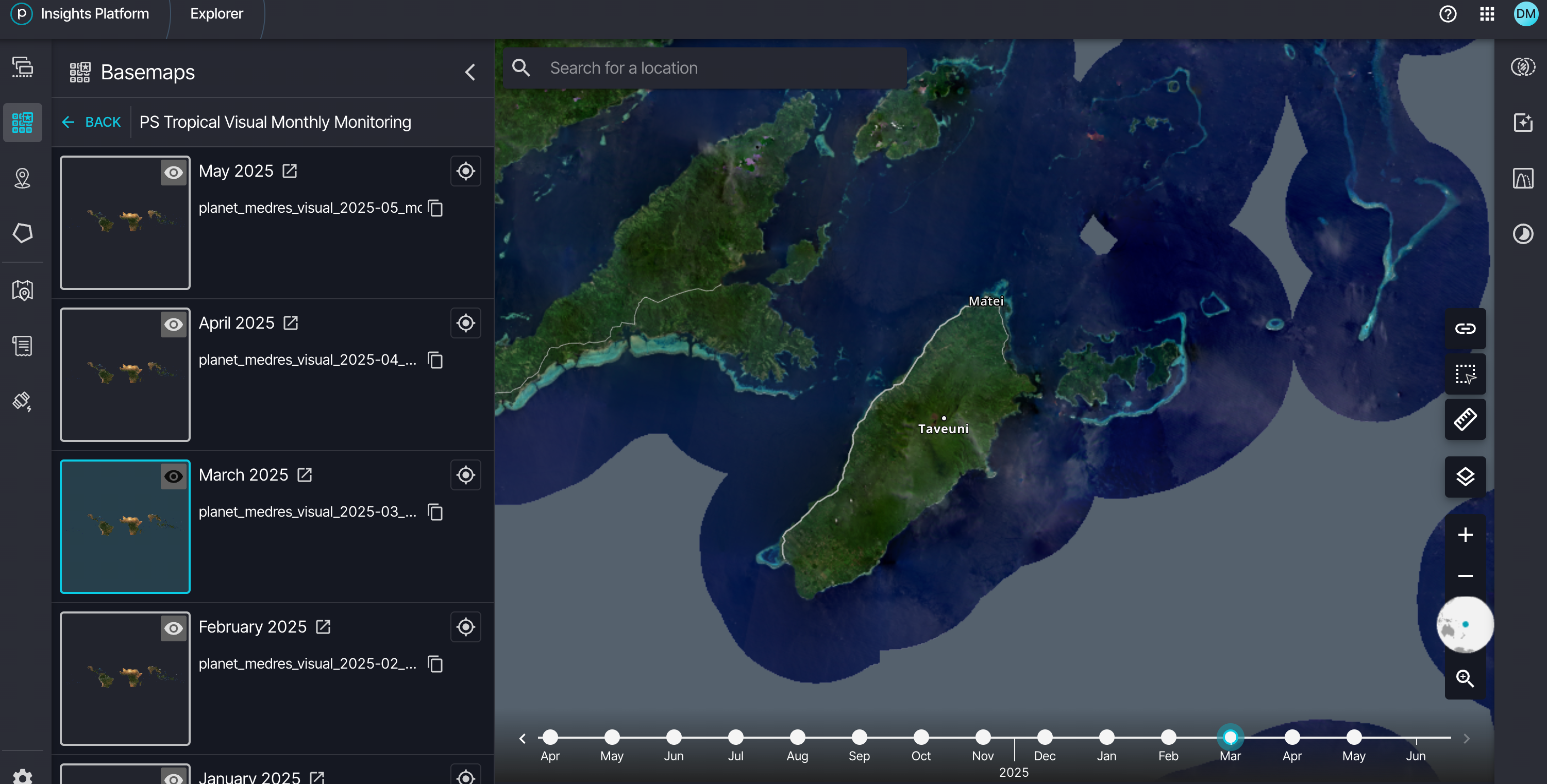Open the apps grid launcher icon
The height and width of the screenshot is (784, 1547).
[1487, 14]
